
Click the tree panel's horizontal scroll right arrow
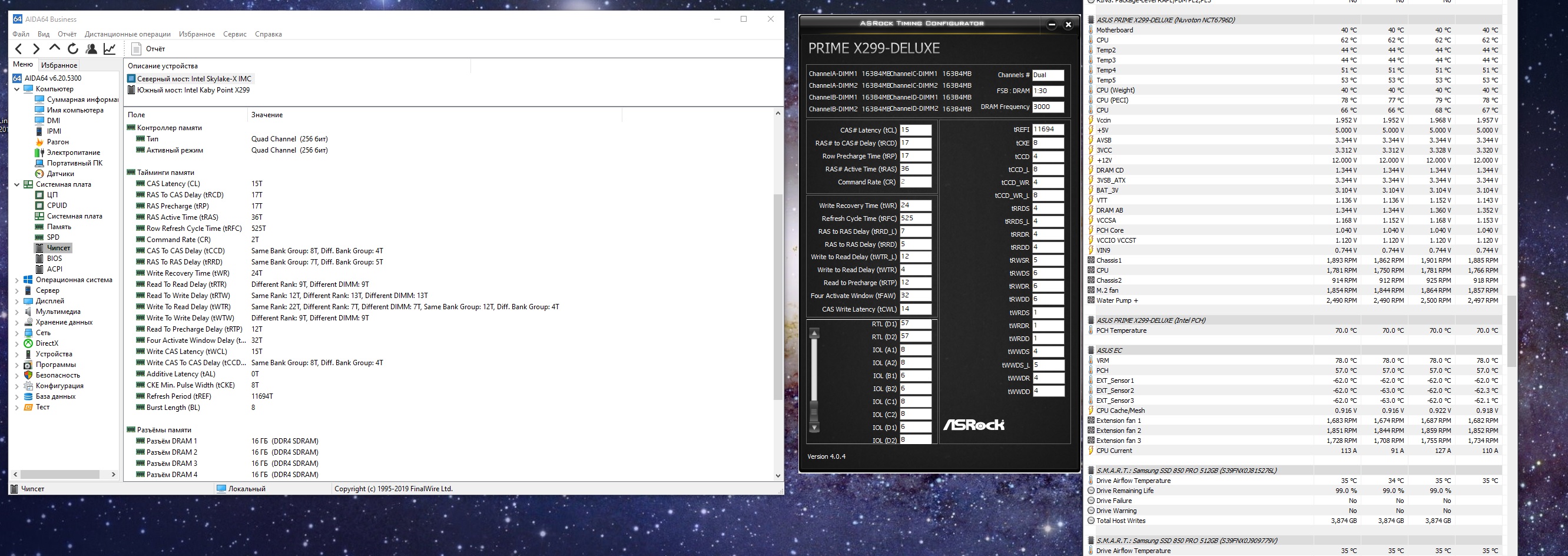(113, 474)
